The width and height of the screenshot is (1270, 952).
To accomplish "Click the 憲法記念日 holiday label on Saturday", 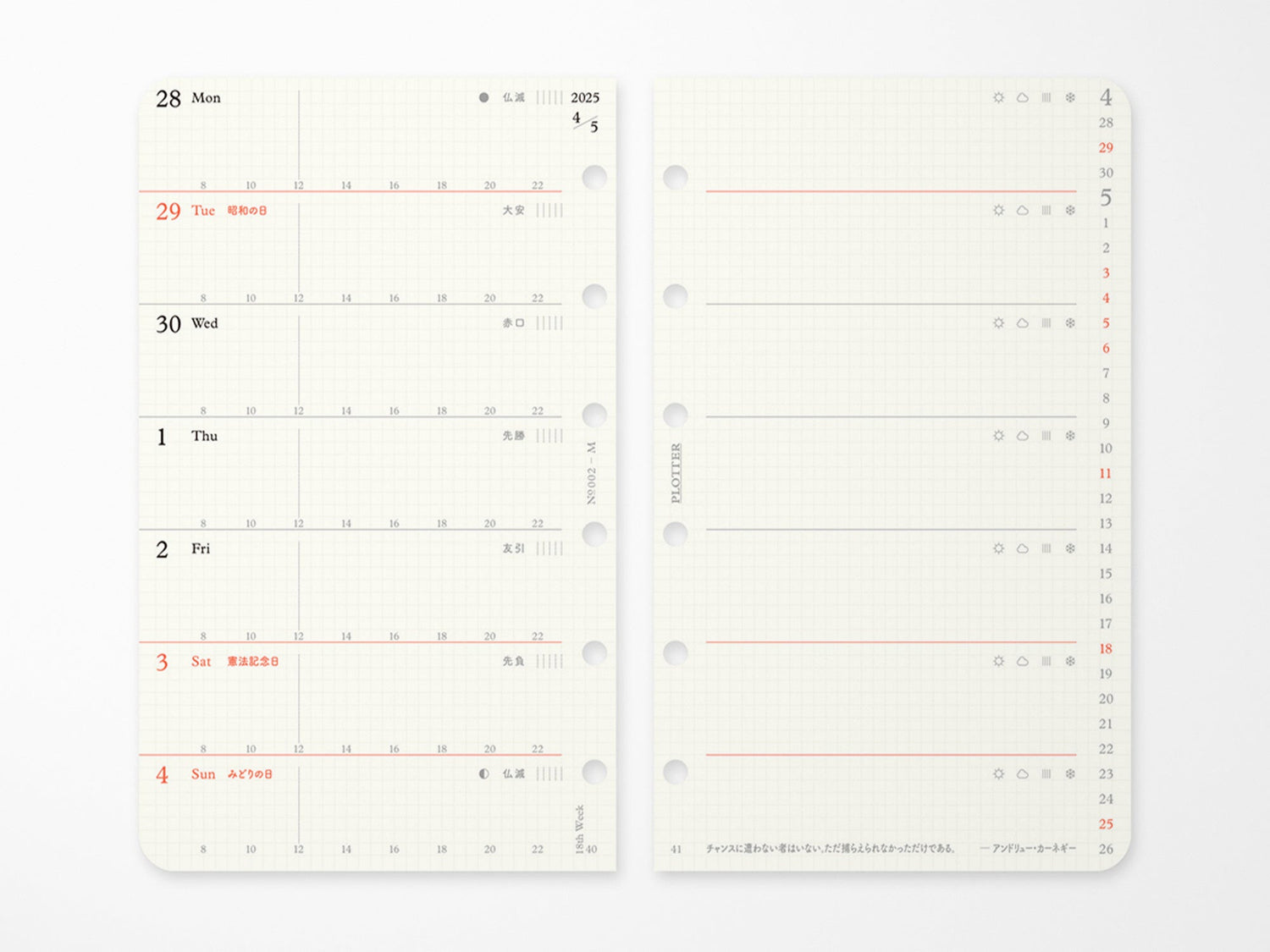I will tap(252, 661).
